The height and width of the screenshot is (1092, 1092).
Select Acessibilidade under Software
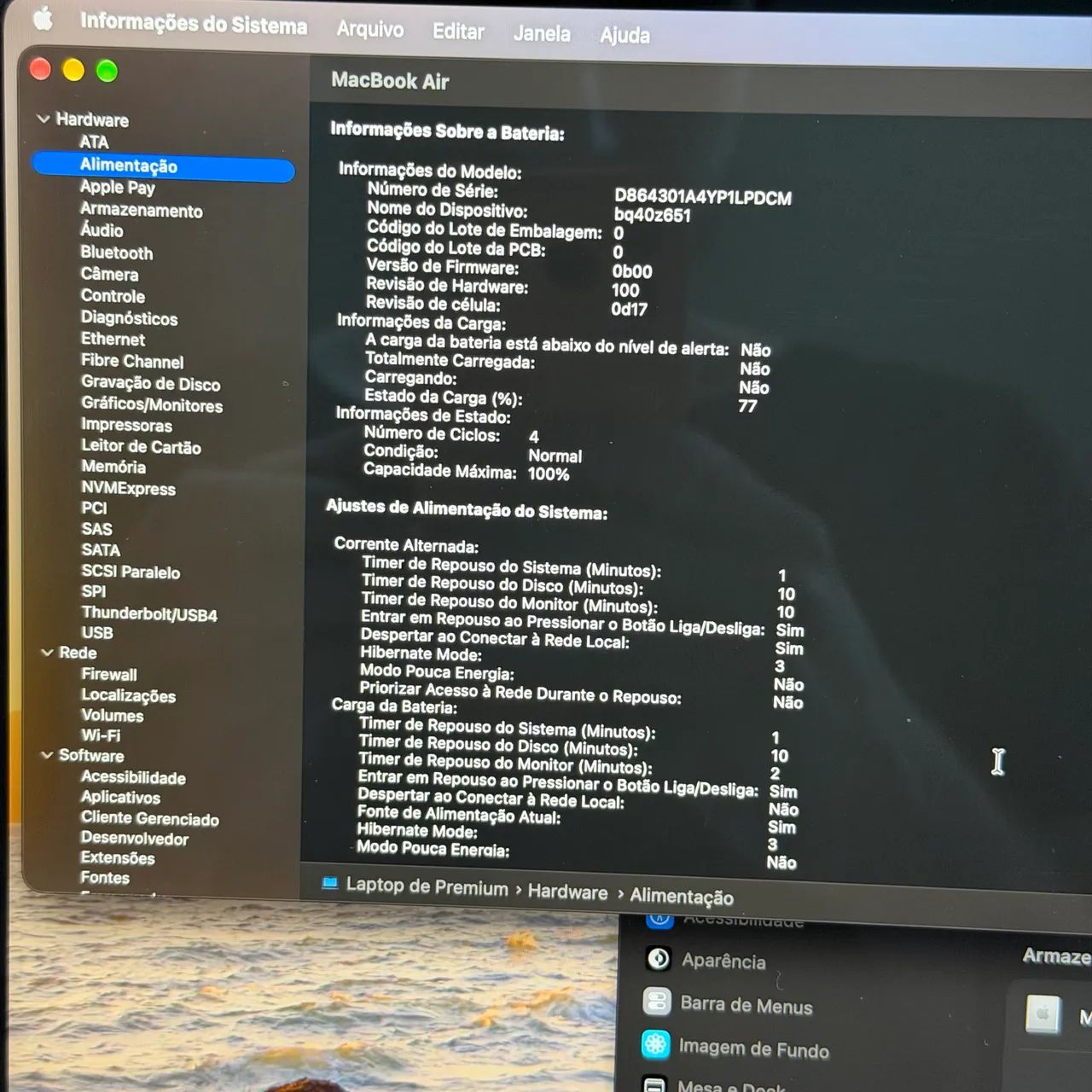(133, 777)
